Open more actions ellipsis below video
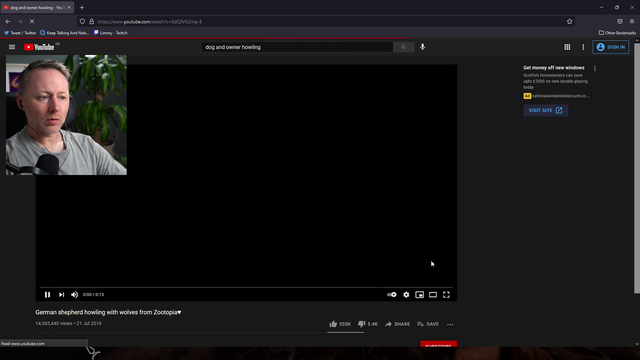640x360 pixels. pos(450,324)
